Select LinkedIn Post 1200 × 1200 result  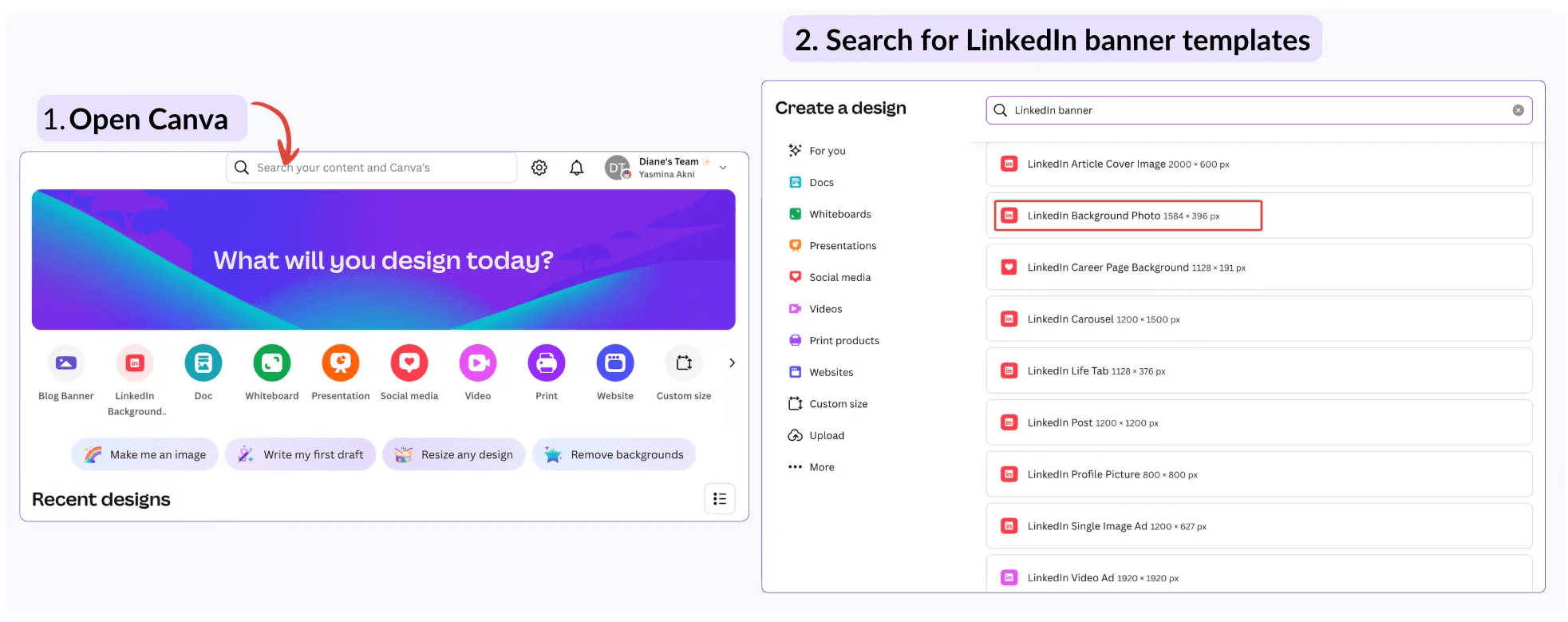click(1259, 422)
